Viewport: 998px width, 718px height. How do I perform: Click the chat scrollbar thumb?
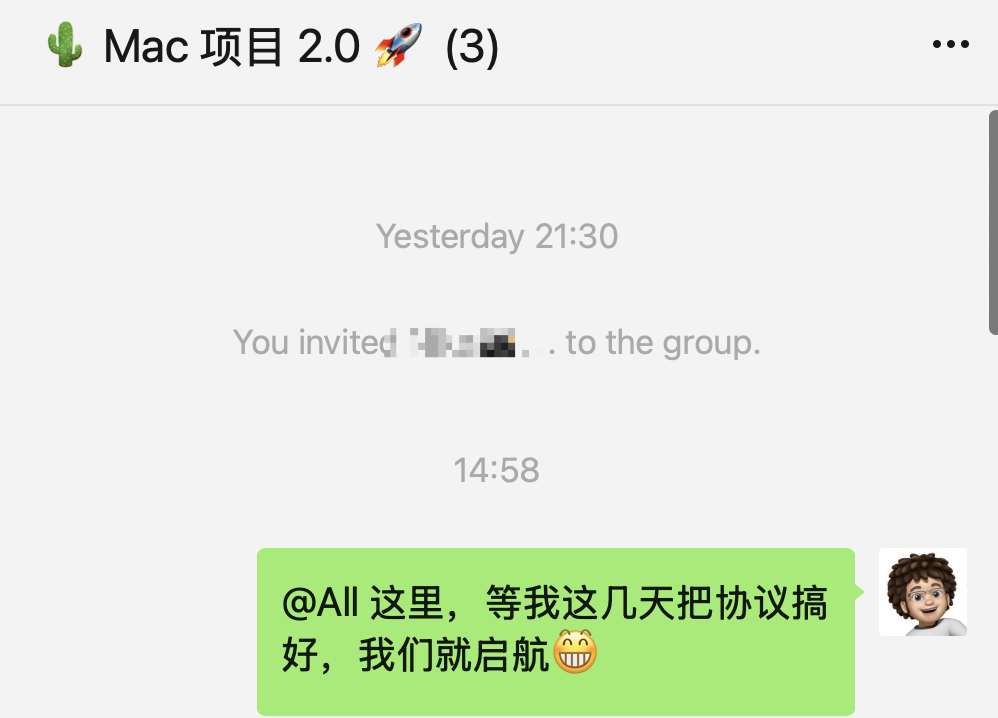tap(993, 222)
